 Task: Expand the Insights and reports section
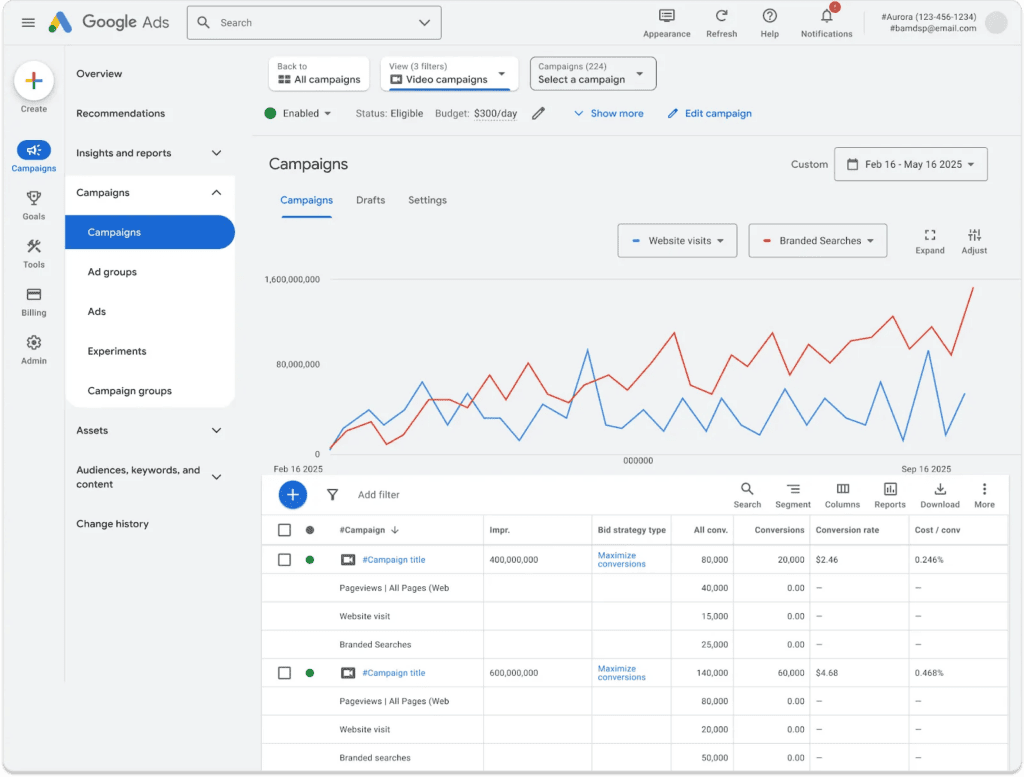pyautogui.click(x=149, y=153)
